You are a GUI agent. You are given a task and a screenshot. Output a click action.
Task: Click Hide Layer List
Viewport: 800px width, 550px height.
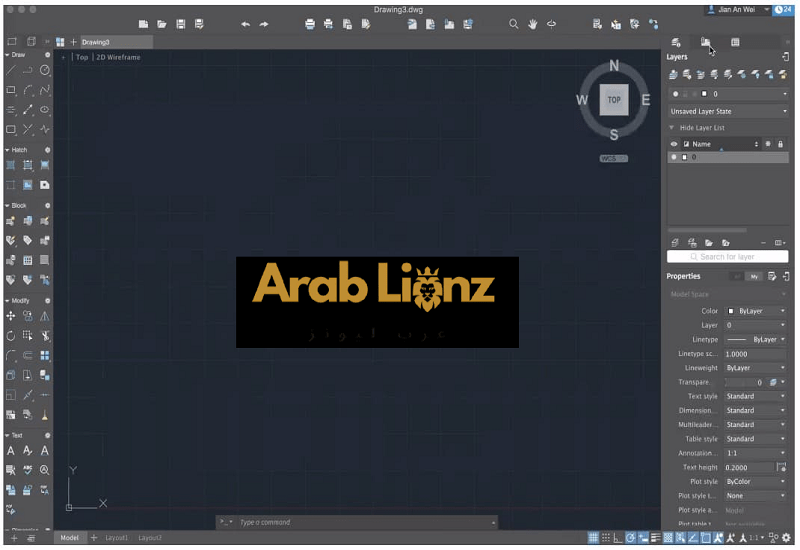tap(702, 128)
